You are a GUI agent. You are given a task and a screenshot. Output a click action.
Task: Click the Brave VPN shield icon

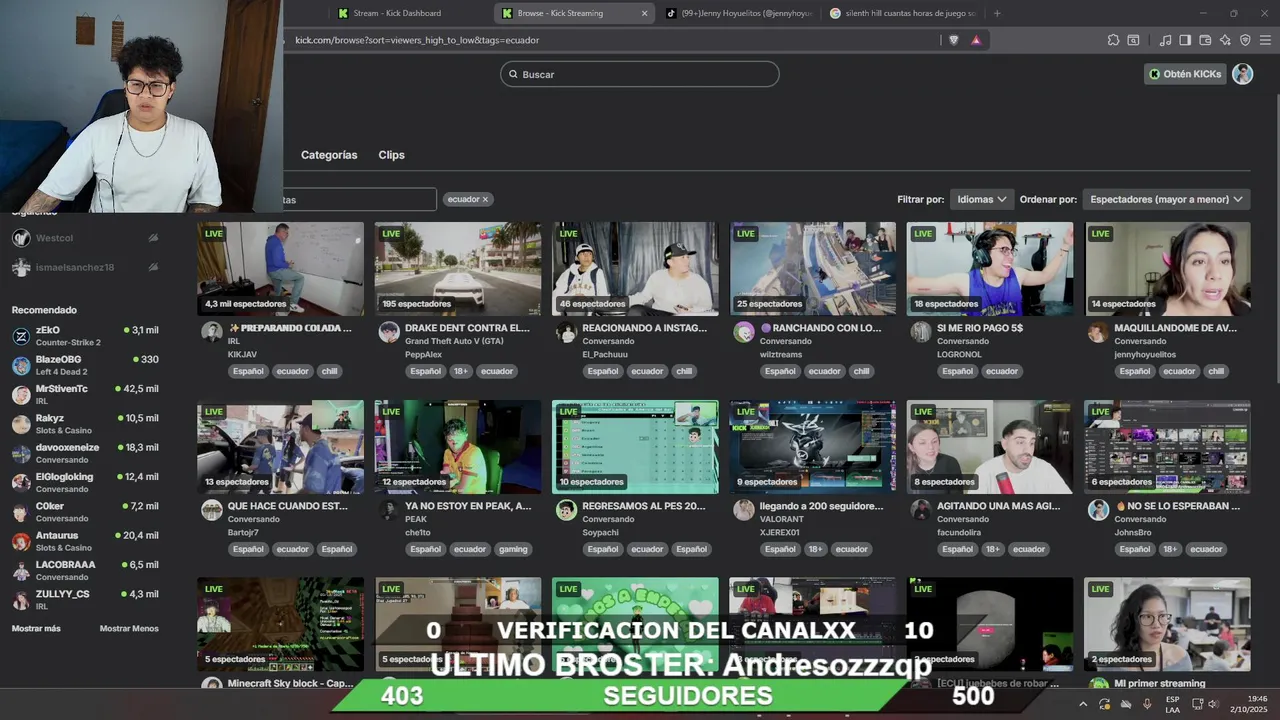coord(1245,40)
